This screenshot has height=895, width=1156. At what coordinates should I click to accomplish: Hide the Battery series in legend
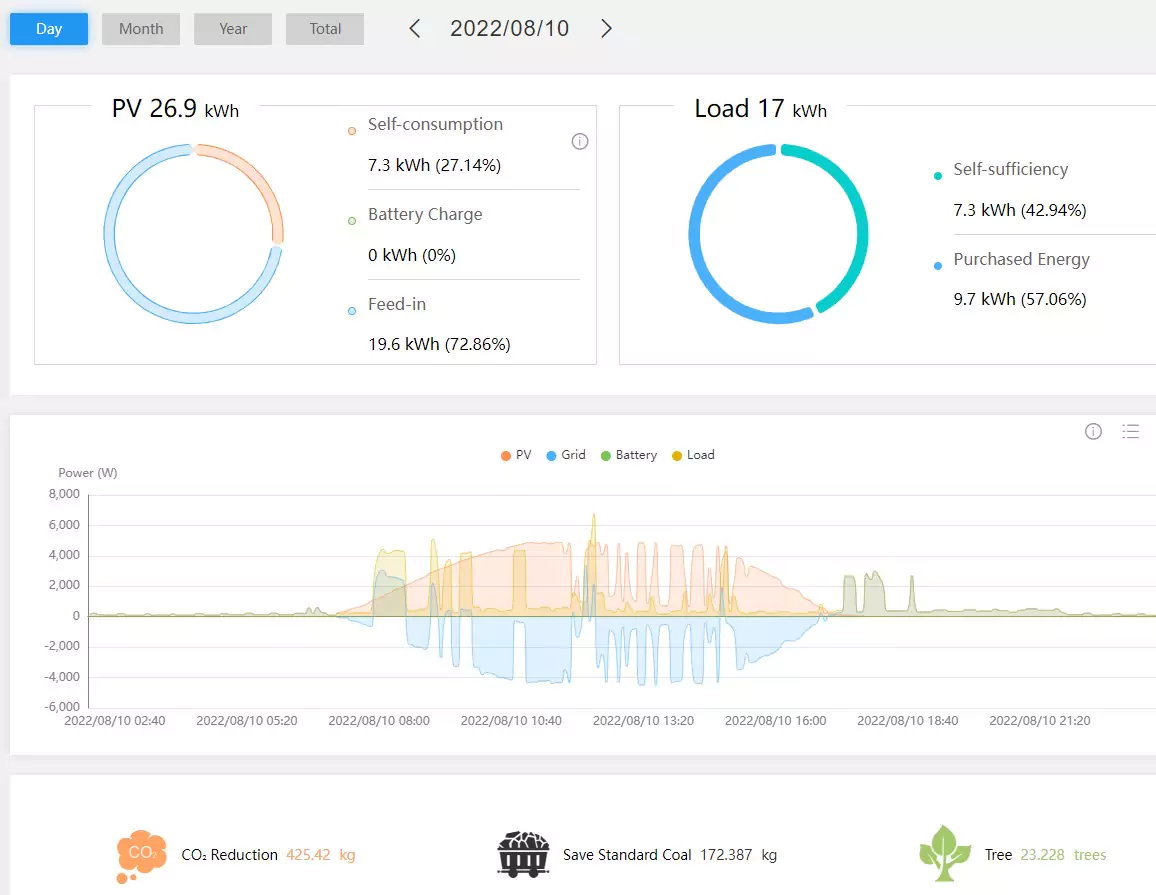click(628, 455)
